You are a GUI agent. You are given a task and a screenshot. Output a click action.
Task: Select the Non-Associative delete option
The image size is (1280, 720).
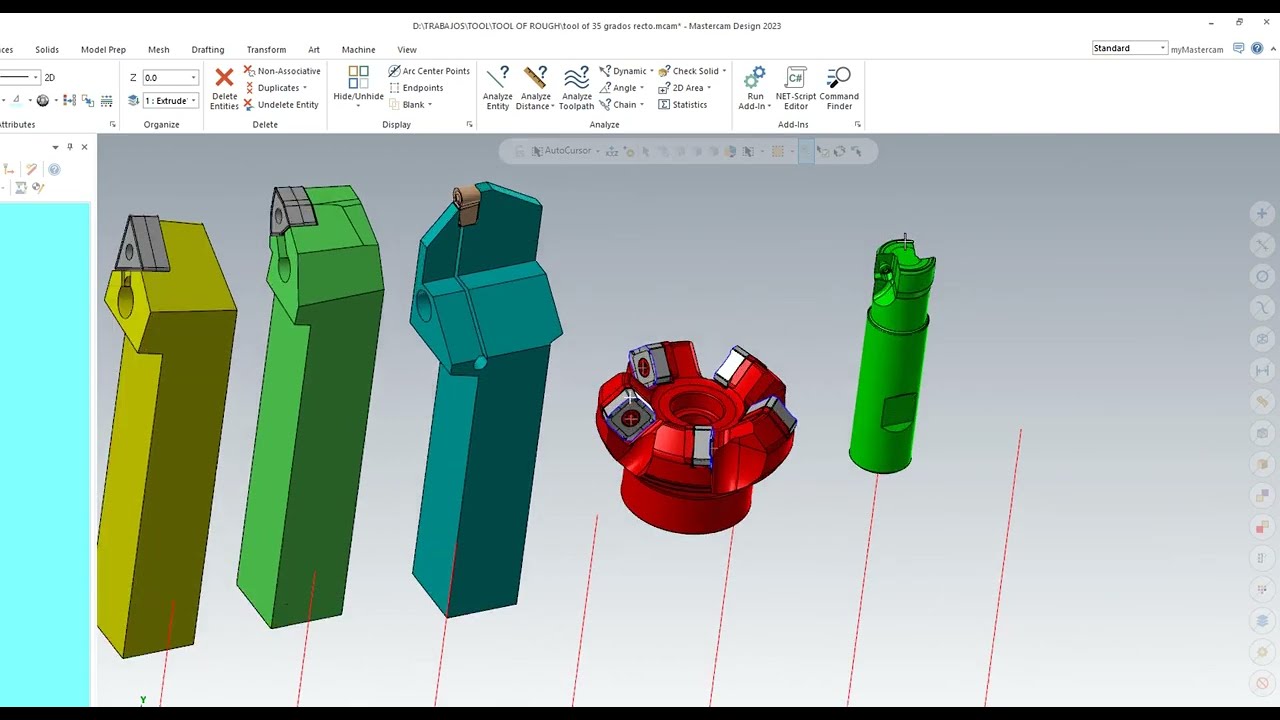coord(282,71)
